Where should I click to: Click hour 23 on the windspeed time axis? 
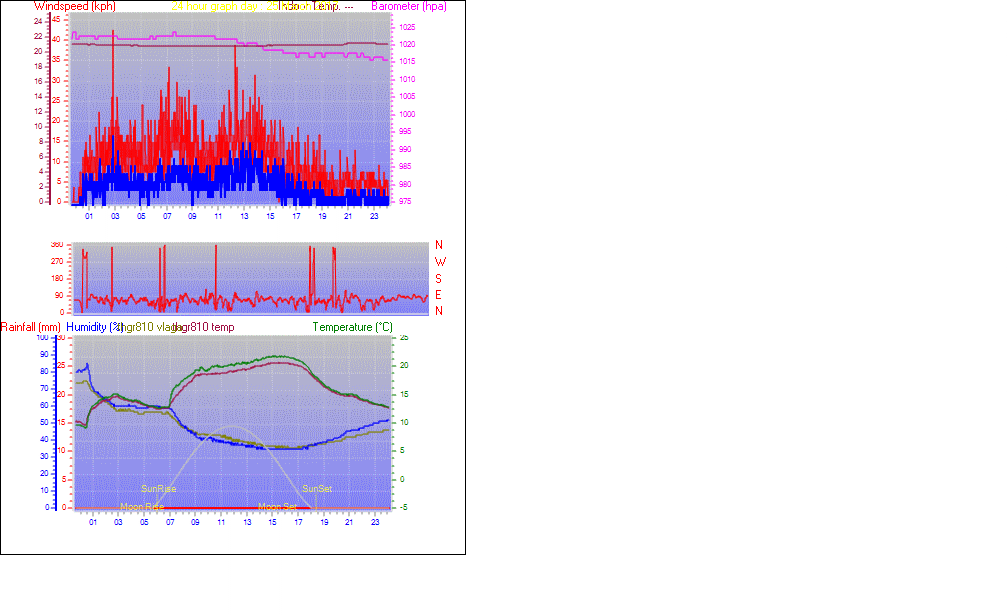click(374, 216)
